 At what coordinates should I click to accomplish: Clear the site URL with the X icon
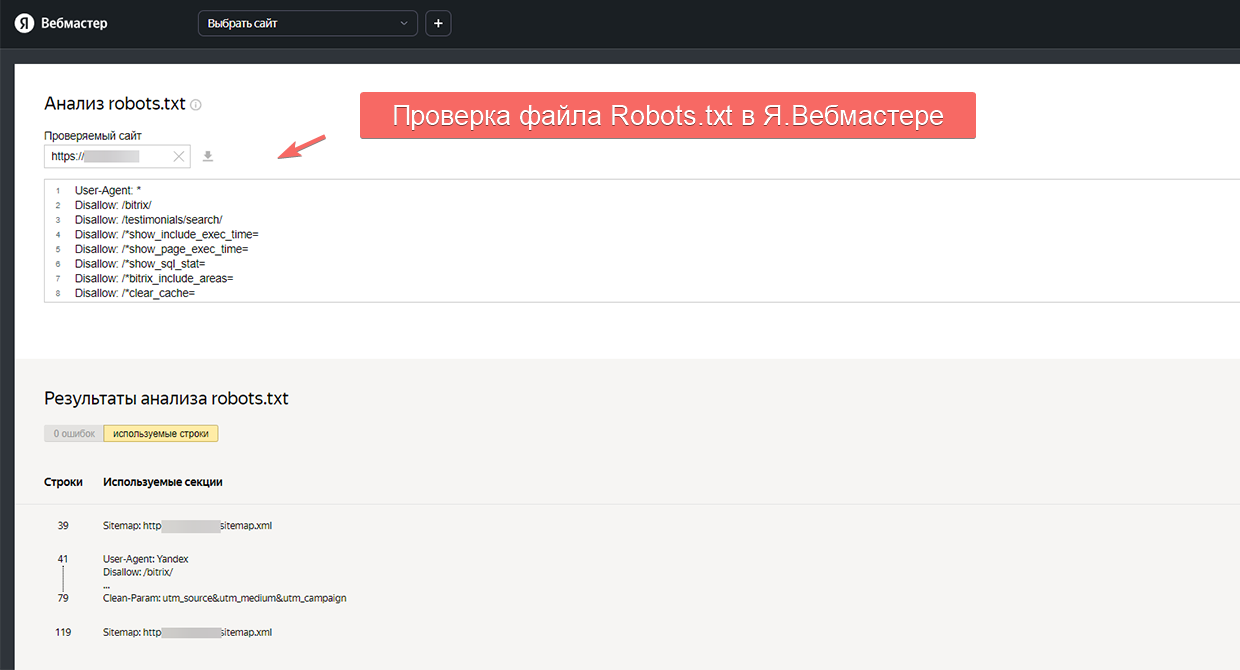tap(179, 156)
